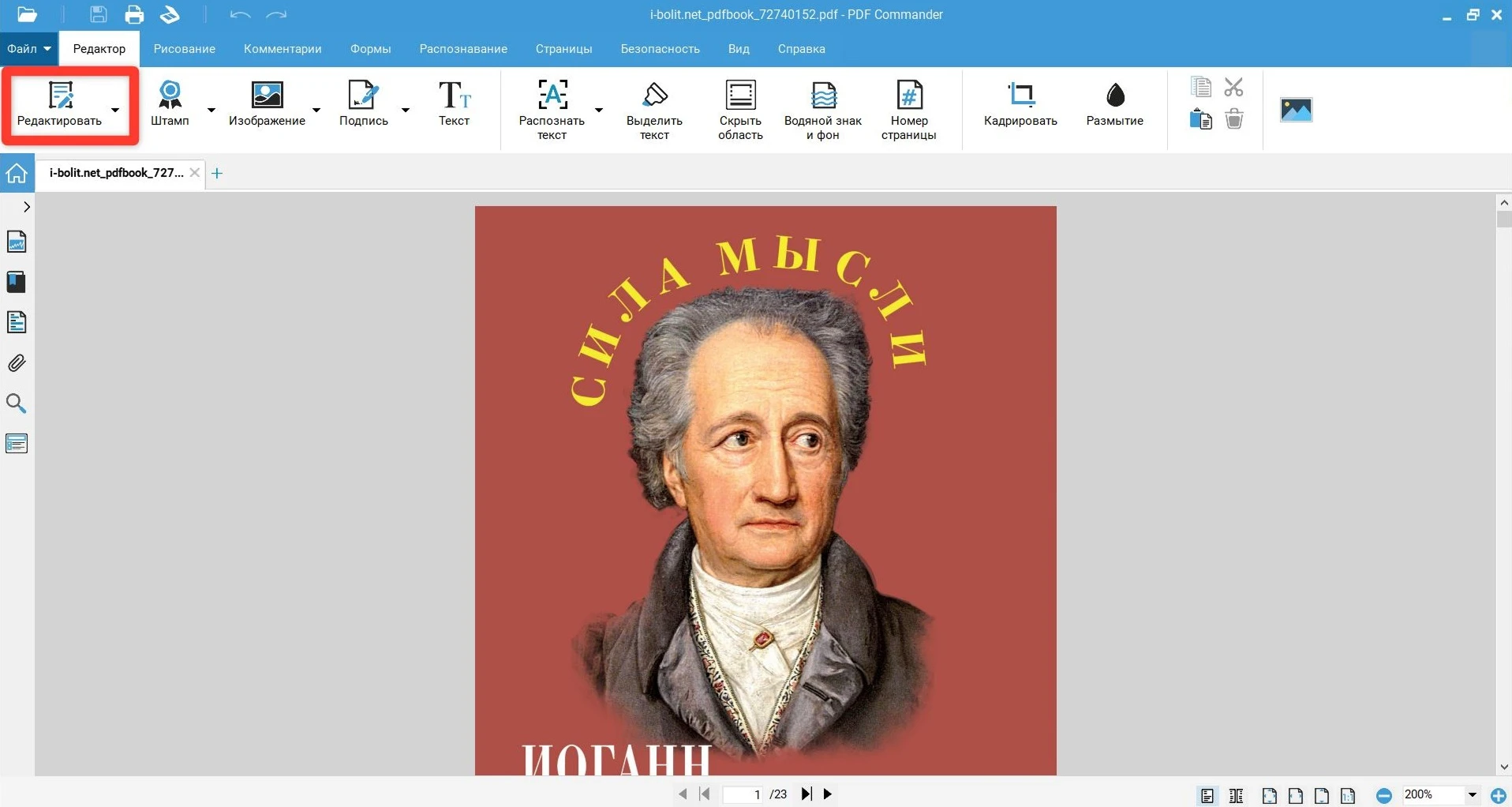
Task: Click the search magnifier in sidebar
Action: (17, 403)
